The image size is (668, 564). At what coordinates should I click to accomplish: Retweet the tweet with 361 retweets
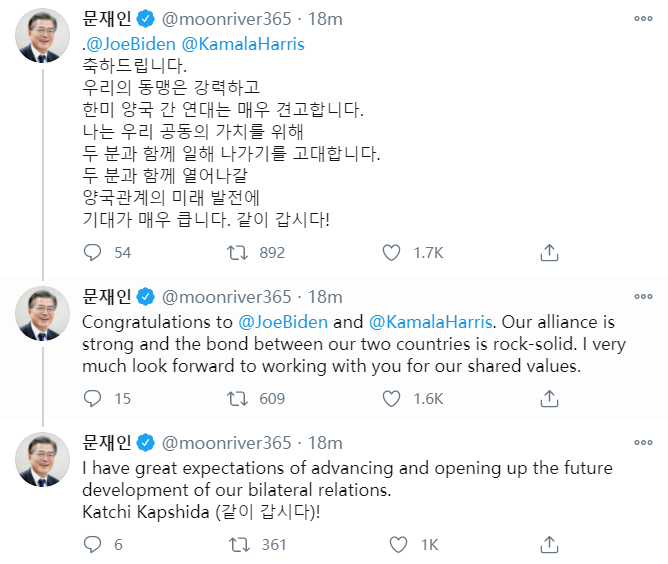[x=239, y=544]
